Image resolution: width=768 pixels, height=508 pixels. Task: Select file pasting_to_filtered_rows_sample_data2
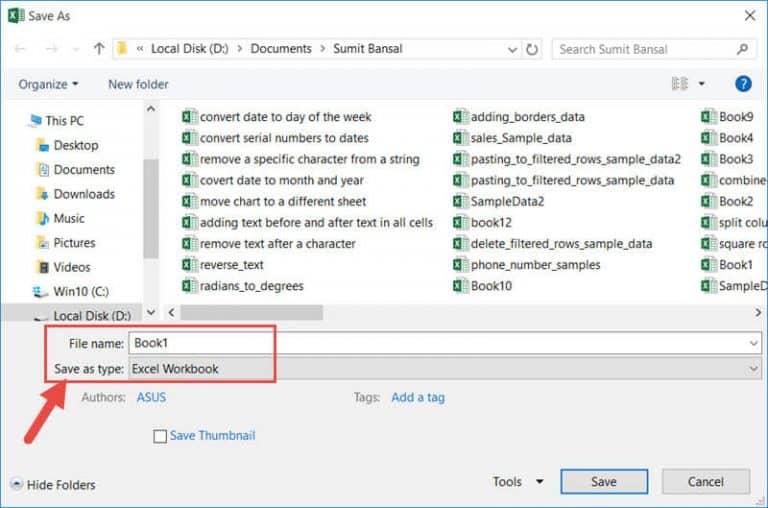567,159
